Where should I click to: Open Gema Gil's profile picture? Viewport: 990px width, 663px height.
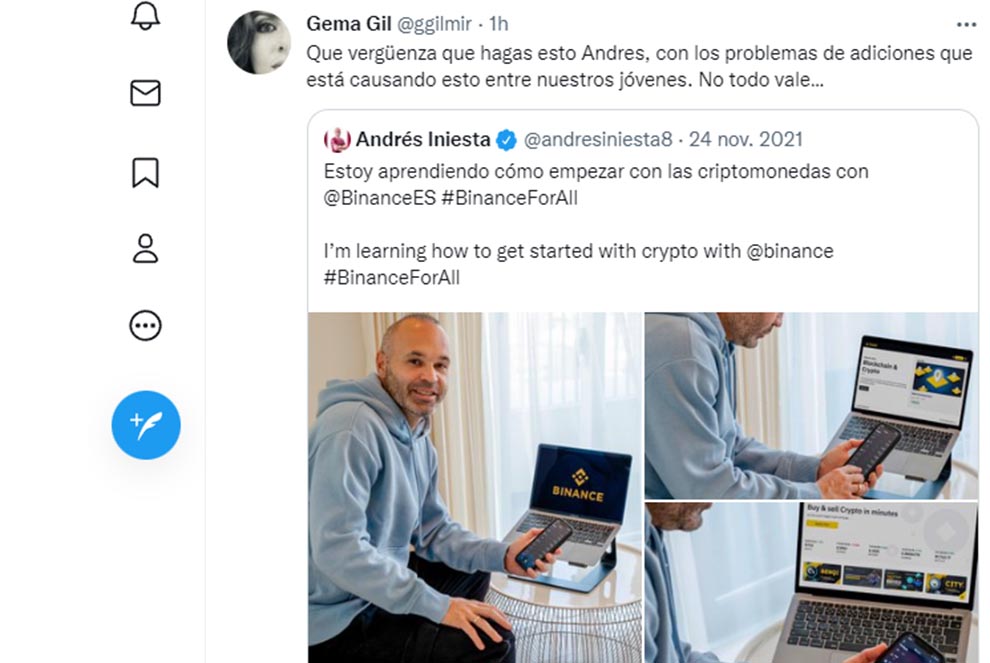pos(259,42)
